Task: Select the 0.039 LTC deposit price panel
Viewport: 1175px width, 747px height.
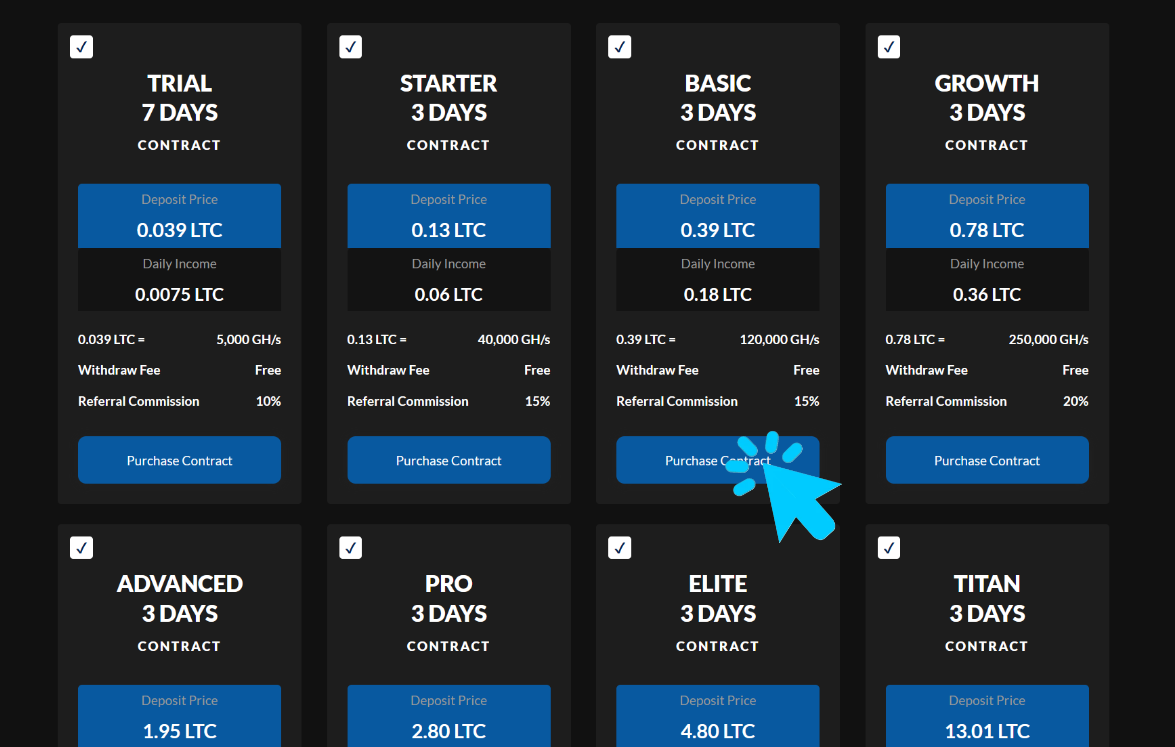Action: pyautogui.click(x=179, y=215)
